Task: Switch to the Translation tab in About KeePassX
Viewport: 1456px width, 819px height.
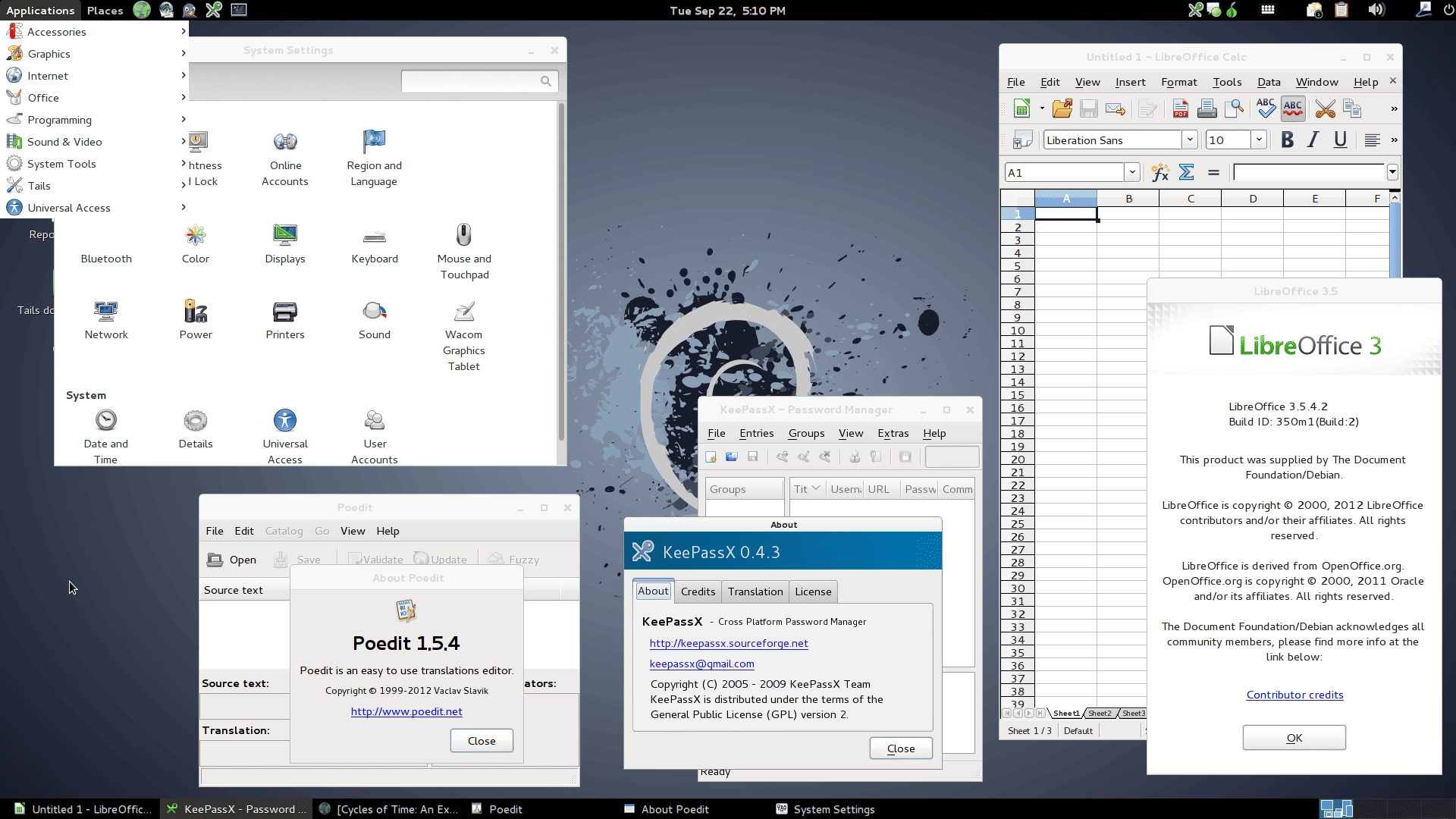Action: (x=755, y=591)
